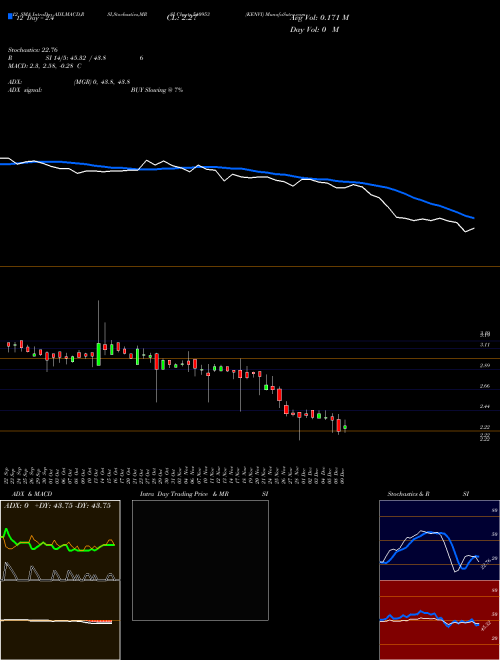The image size is (500, 660).
Task: Click the 'Avg Vol: 0.171 M' label
Action: pos(319,18)
